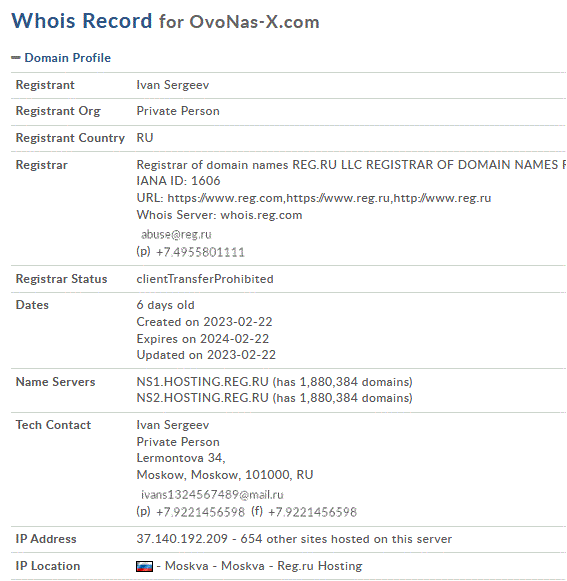Click IP address 37.140.192.209

pyautogui.click(x=182, y=539)
